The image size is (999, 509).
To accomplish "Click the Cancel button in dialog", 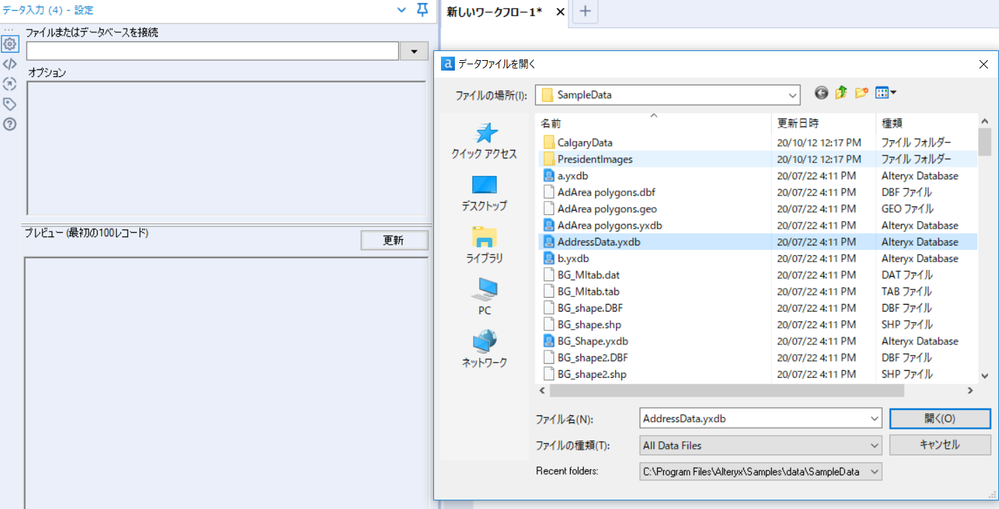I will click(x=940, y=445).
